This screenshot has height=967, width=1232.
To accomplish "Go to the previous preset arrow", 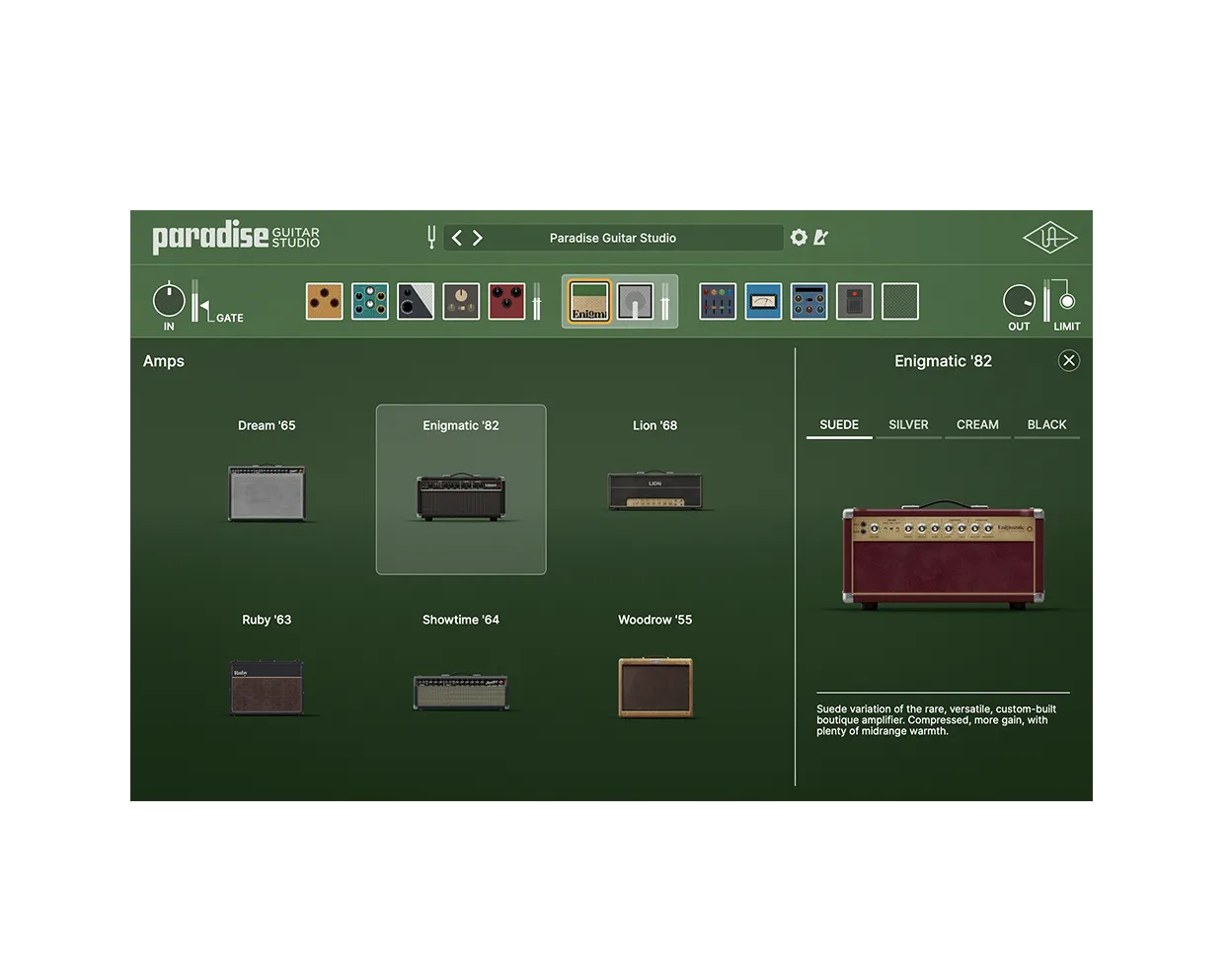I will coord(456,238).
